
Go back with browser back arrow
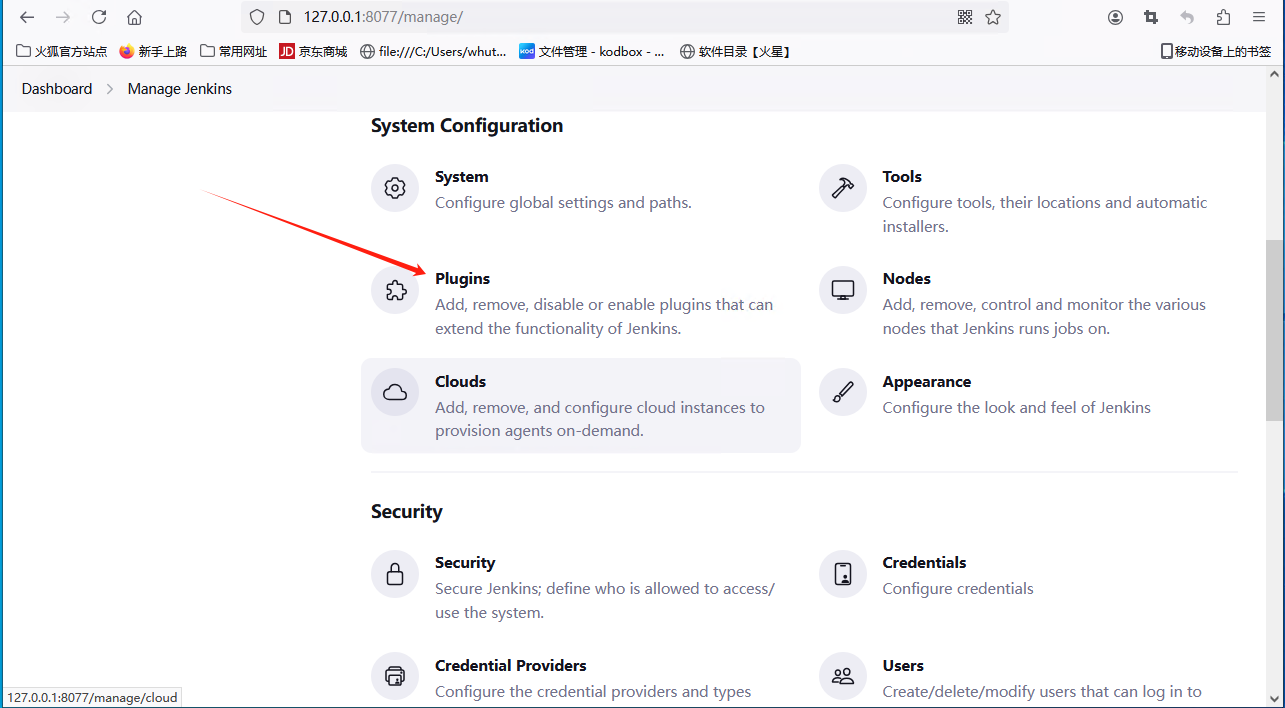(27, 17)
